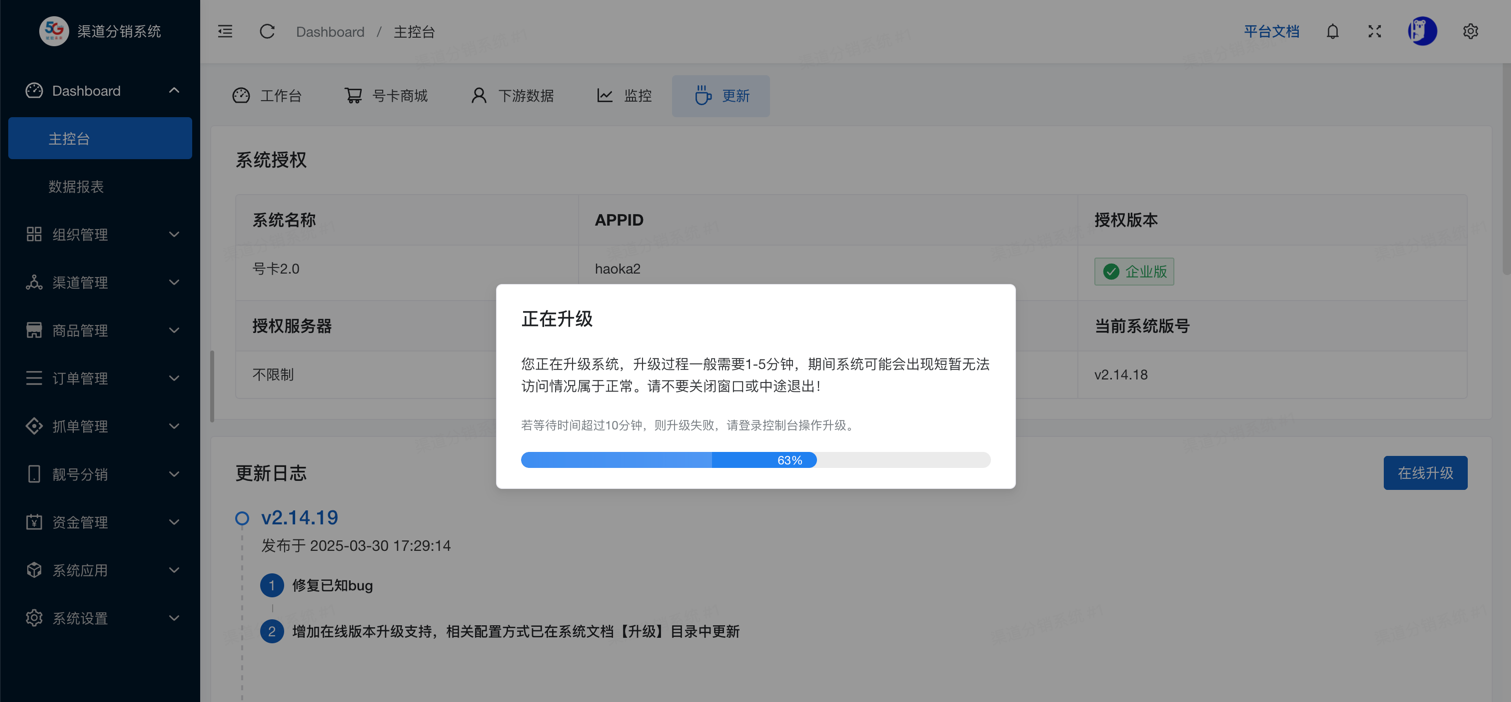1511x702 pixels.
Task: Expand 渠道管理 sidebar menu
Action: coord(100,283)
